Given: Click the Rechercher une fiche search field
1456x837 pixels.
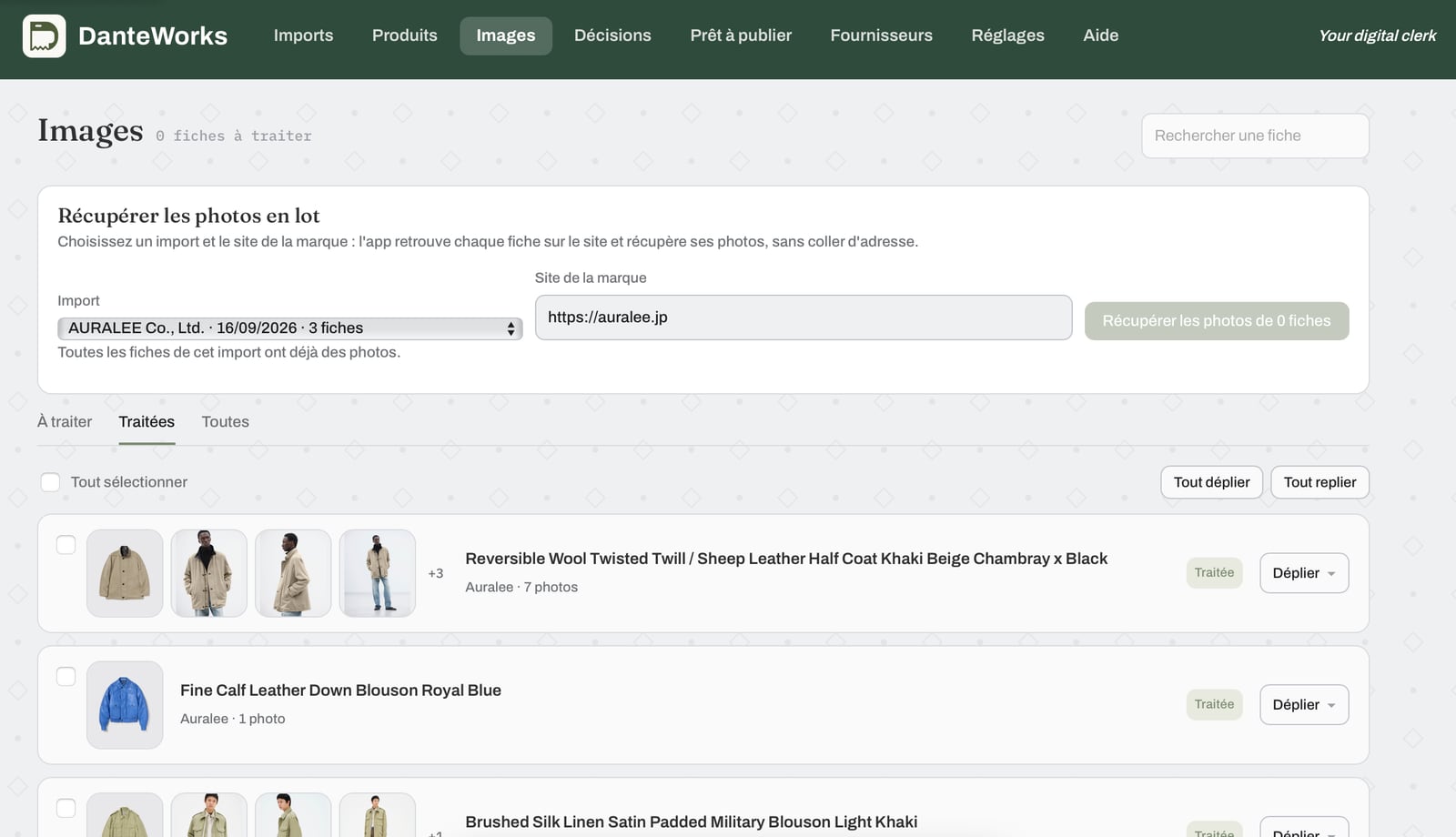Looking at the screenshot, I should (1255, 136).
